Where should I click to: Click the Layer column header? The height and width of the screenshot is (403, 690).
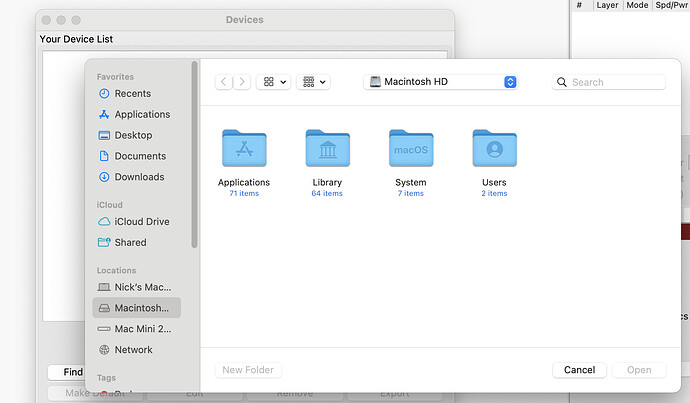(x=607, y=5)
